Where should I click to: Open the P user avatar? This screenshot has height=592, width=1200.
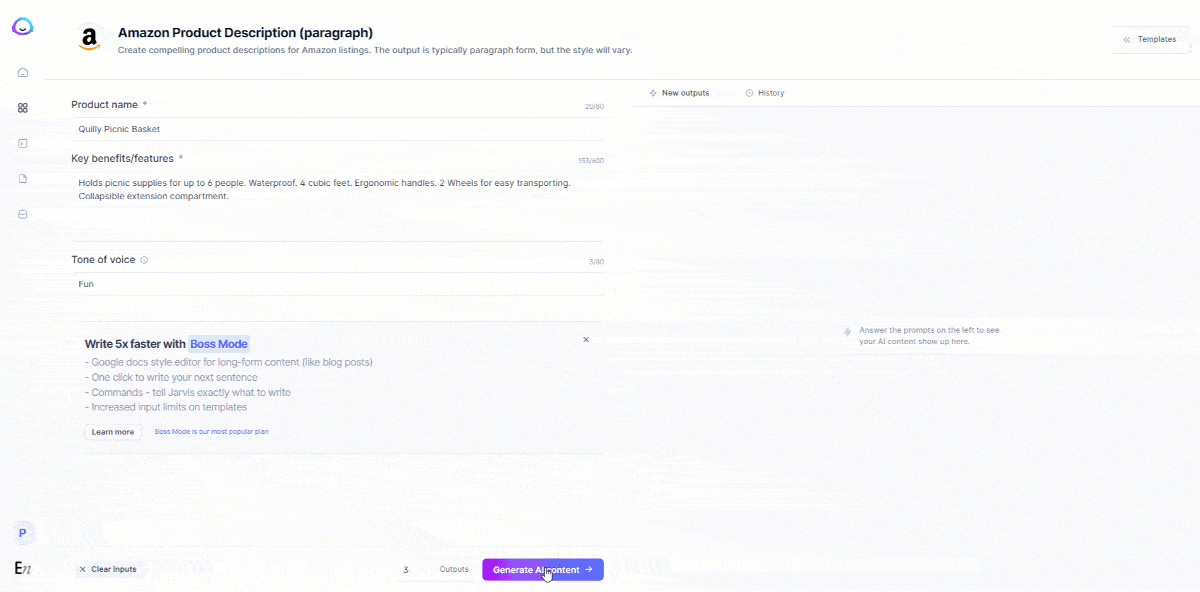pyautogui.click(x=22, y=533)
